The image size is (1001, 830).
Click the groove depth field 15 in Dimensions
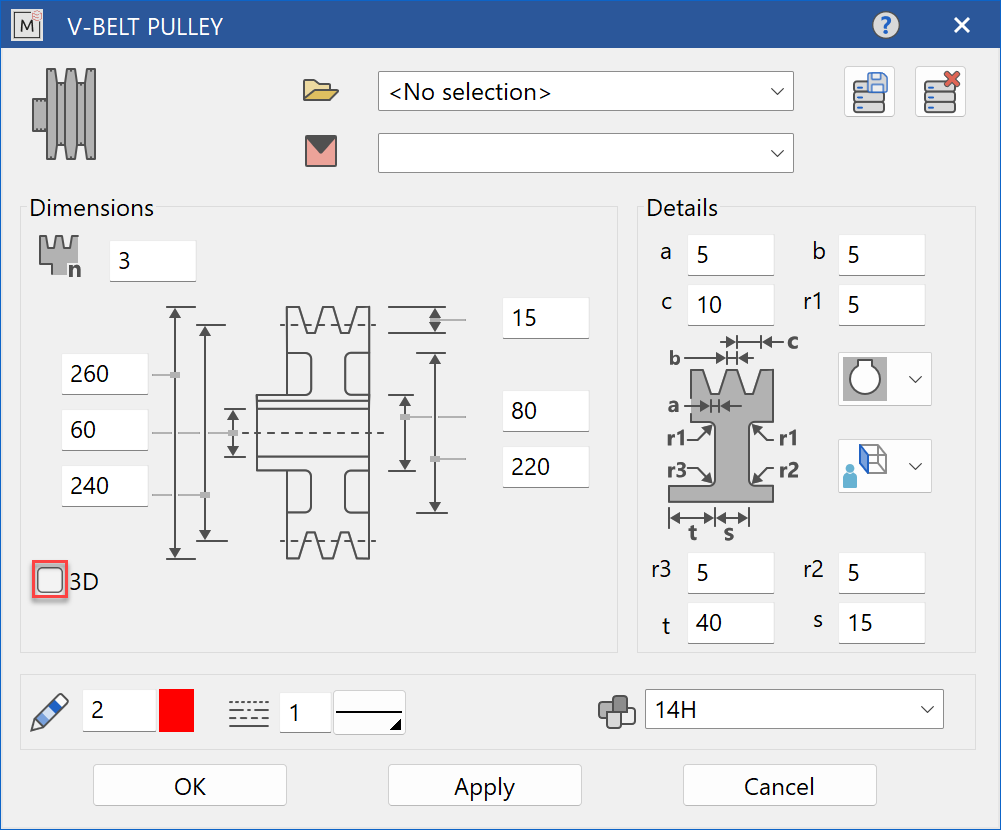pyautogui.click(x=546, y=317)
